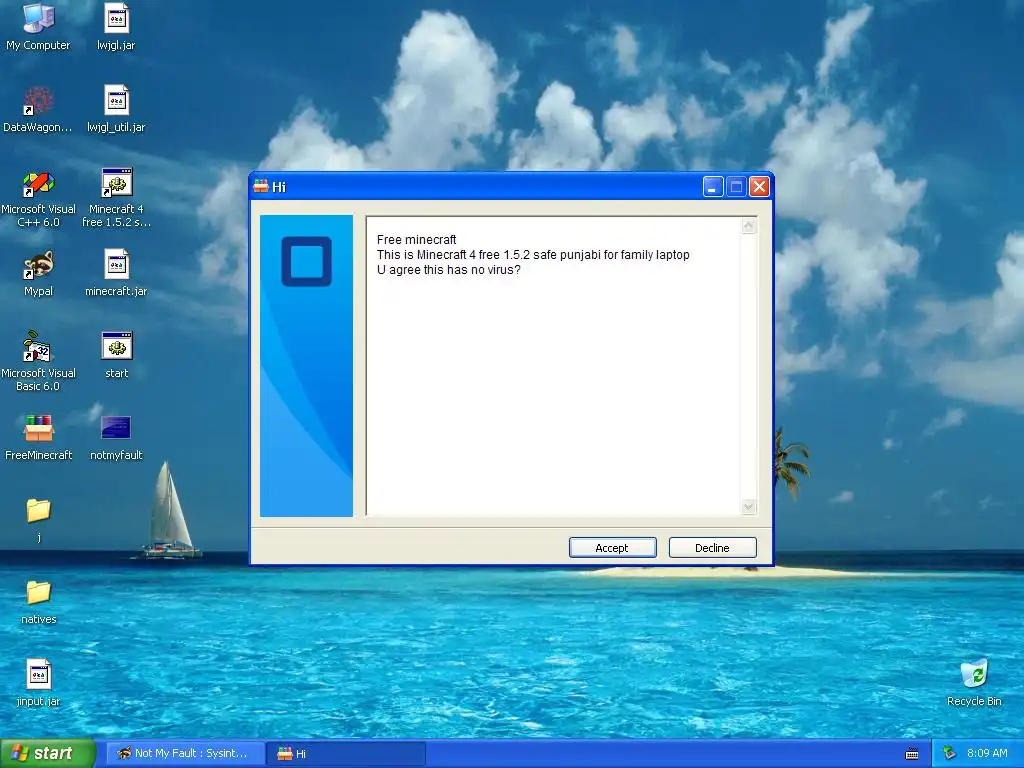Click Accept in the Hi dialog
Viewport: 1024px width, 768px height.
613,548
